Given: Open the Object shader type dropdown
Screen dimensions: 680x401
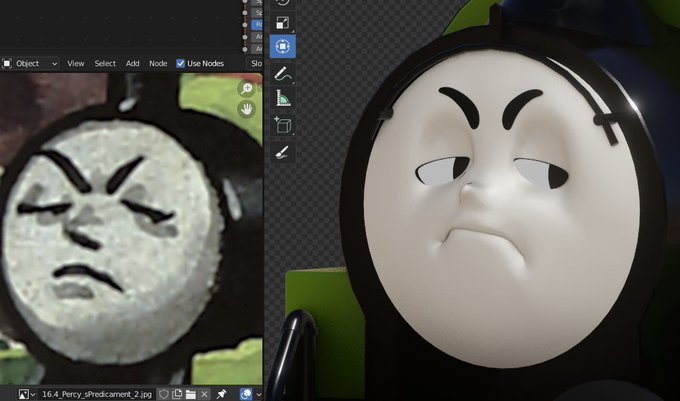Looking at the screenshot, I should [30, 63].
